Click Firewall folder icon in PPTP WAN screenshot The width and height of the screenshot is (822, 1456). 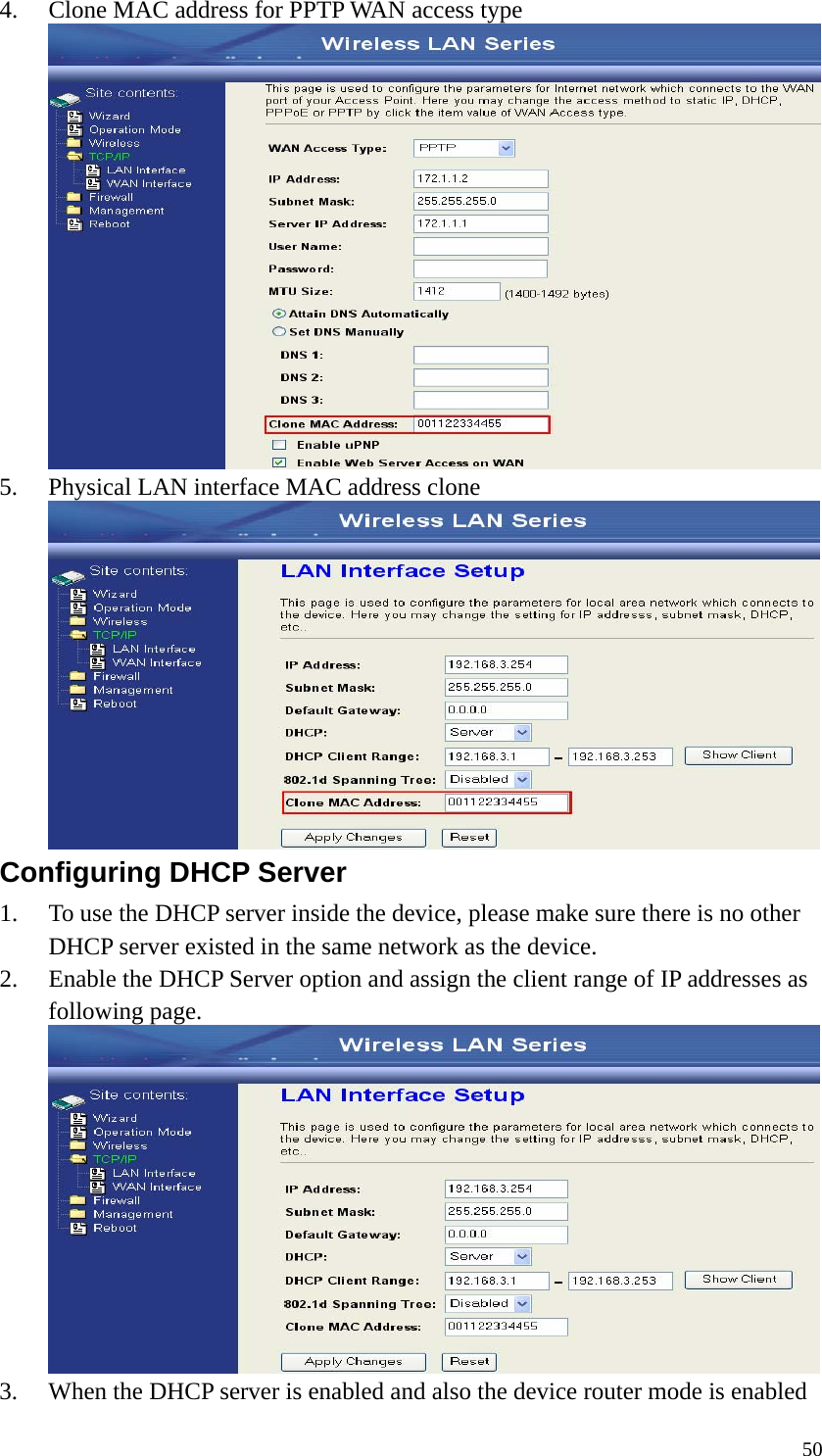tap(74, 197)
